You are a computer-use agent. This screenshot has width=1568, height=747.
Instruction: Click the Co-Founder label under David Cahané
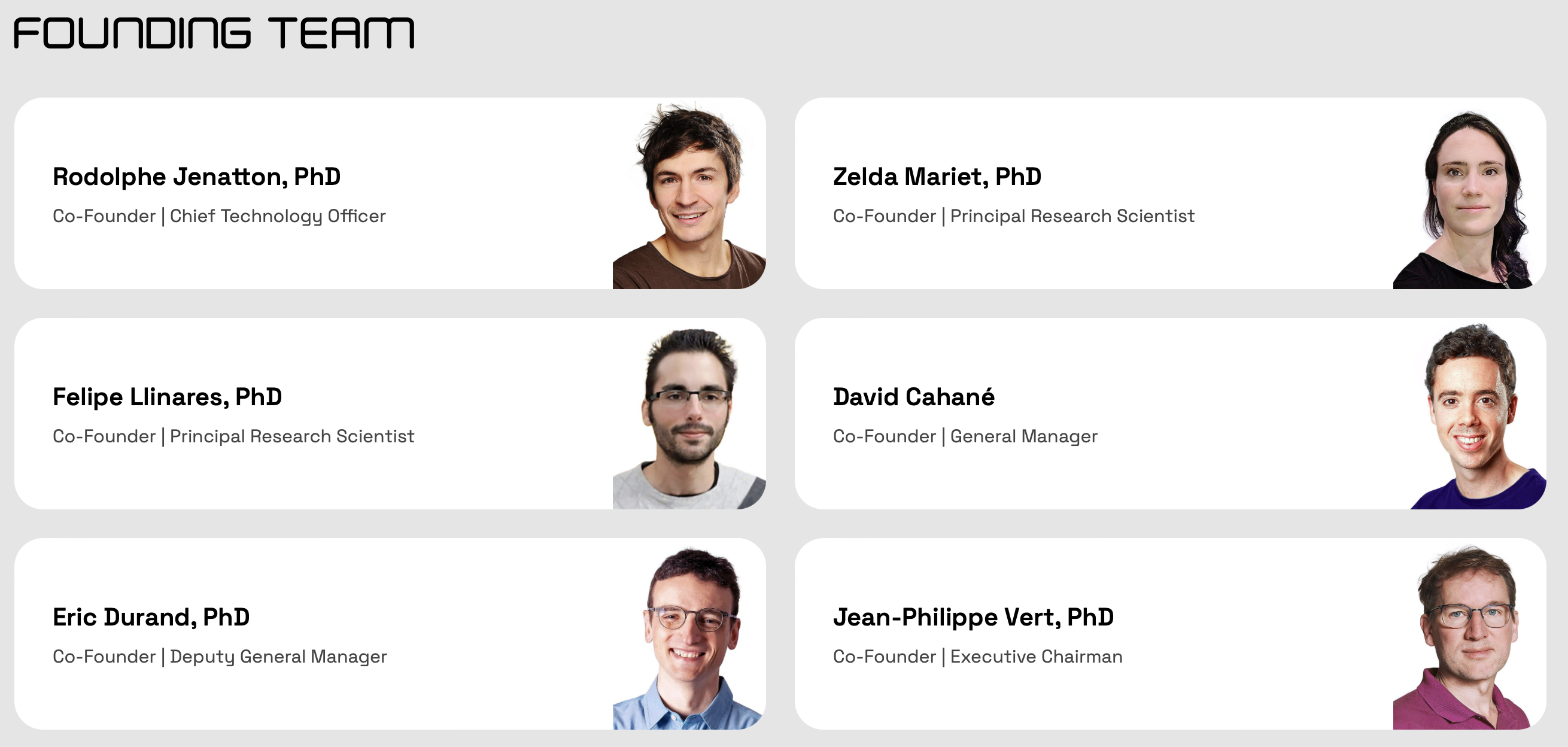point(884,436)
